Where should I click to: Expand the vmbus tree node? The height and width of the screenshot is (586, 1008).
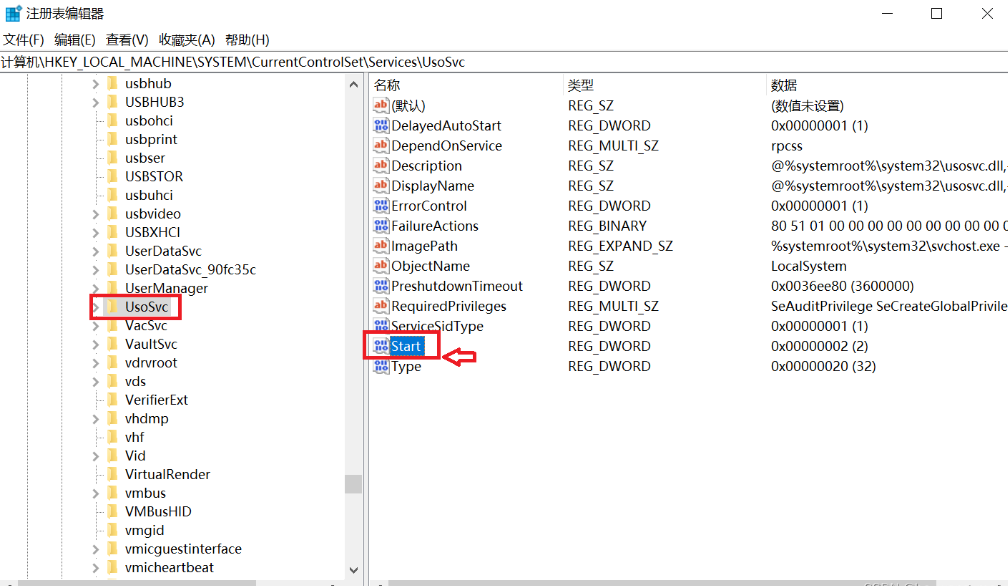[x=96, y=493]
